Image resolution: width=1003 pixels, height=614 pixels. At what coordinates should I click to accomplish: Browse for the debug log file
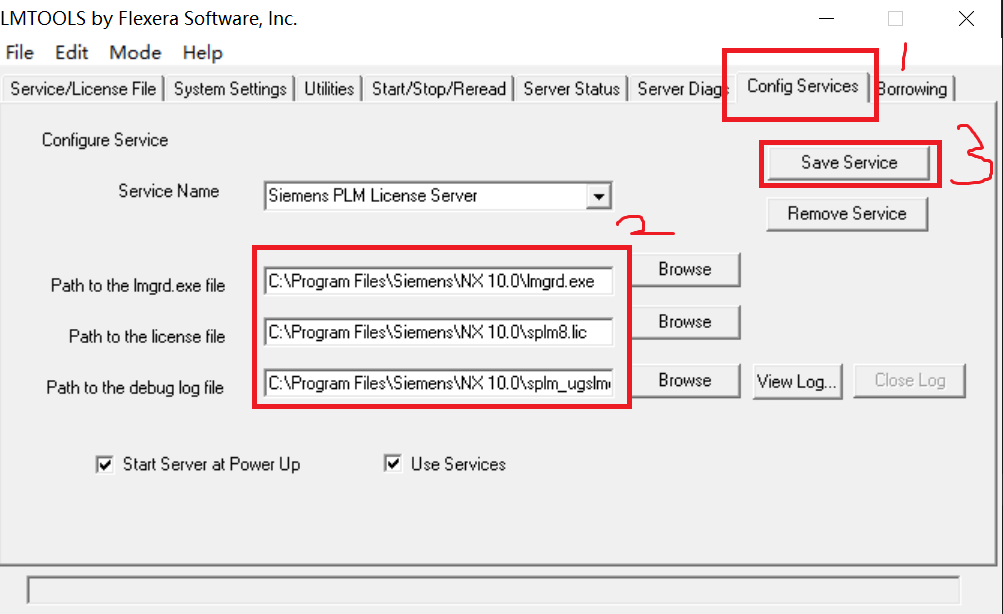point(685,381)
